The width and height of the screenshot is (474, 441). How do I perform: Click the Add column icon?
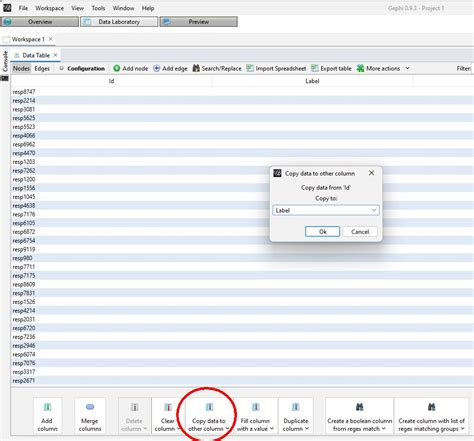point(47,407)
